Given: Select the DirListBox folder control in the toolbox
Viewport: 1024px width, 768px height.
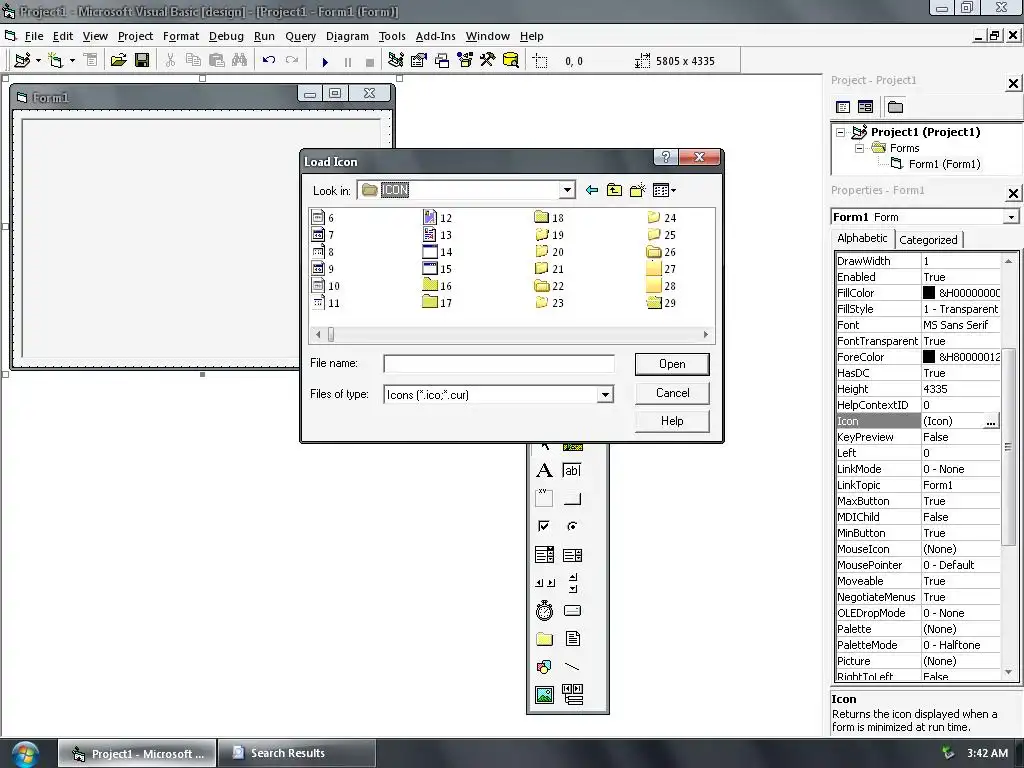Looking at the screenshot, I should [544, 639].
